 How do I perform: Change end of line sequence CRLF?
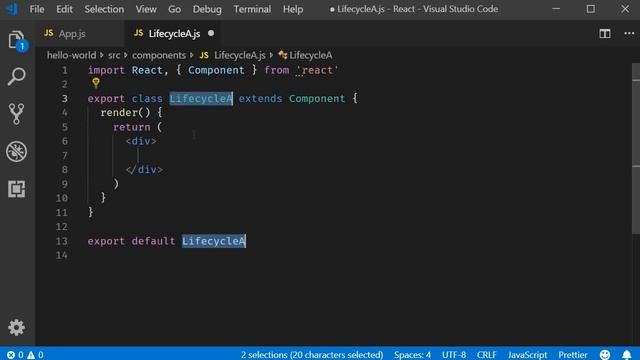[487, 355]
